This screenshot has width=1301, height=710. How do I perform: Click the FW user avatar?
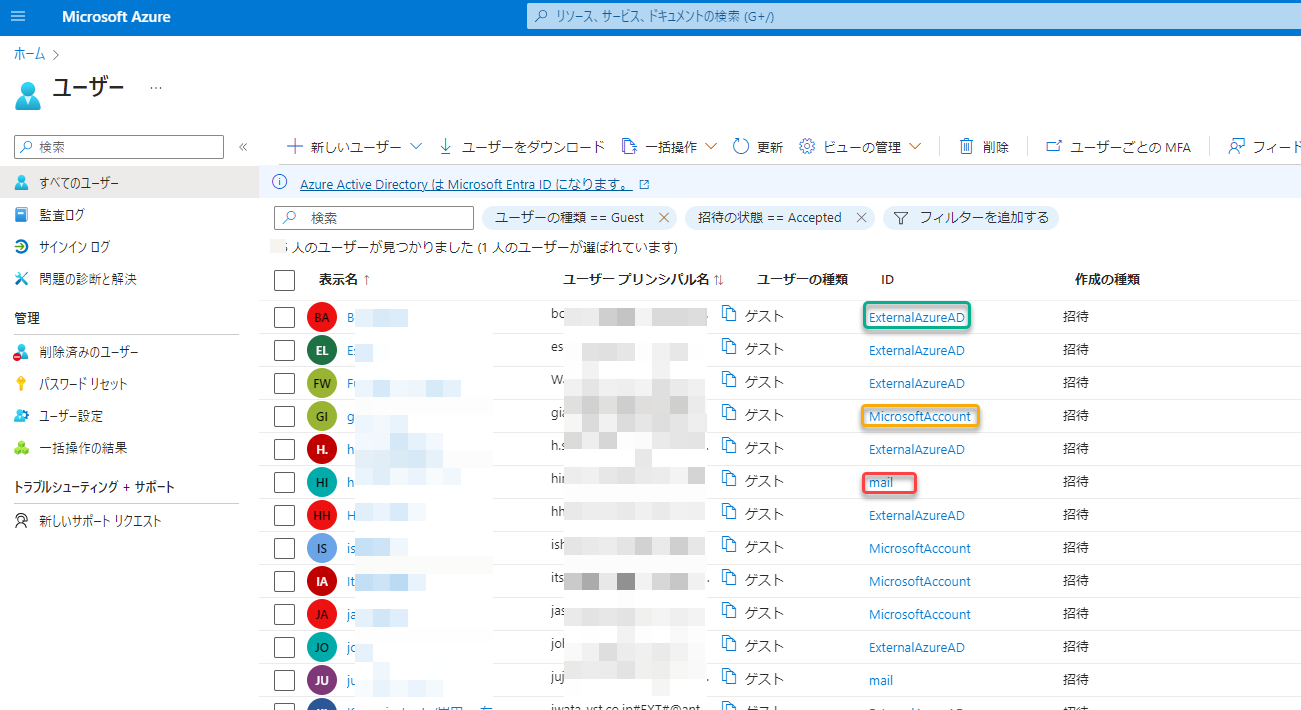322,383
